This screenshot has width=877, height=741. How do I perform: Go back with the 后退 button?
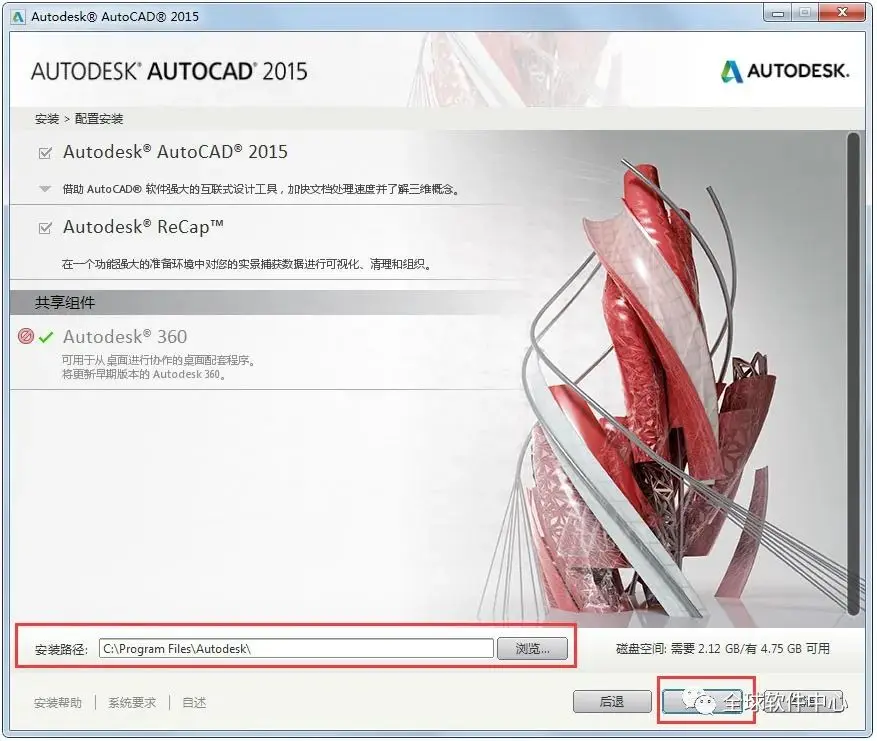click(612, 702)
